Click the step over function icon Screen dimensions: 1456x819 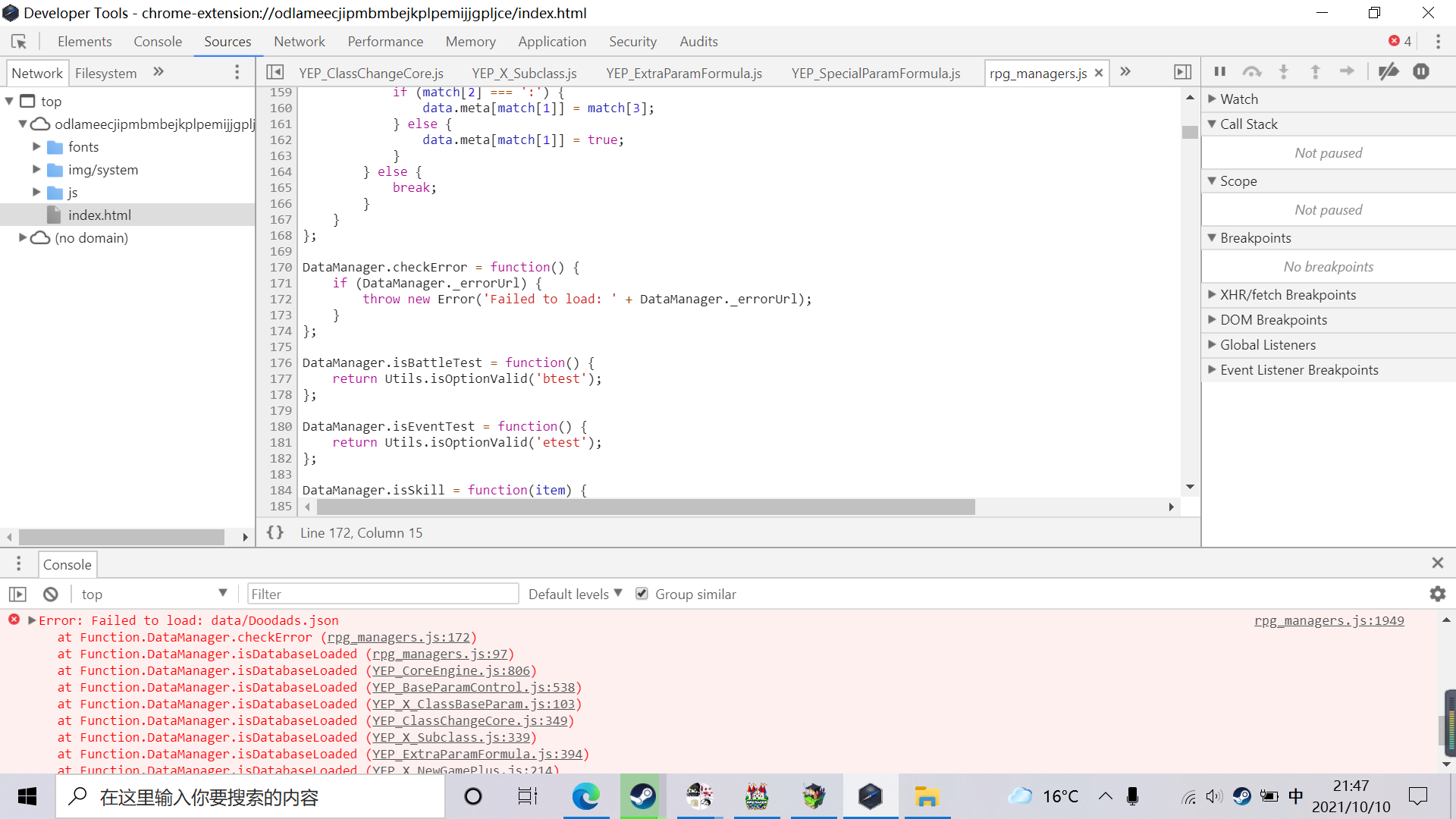(1251, 71)
